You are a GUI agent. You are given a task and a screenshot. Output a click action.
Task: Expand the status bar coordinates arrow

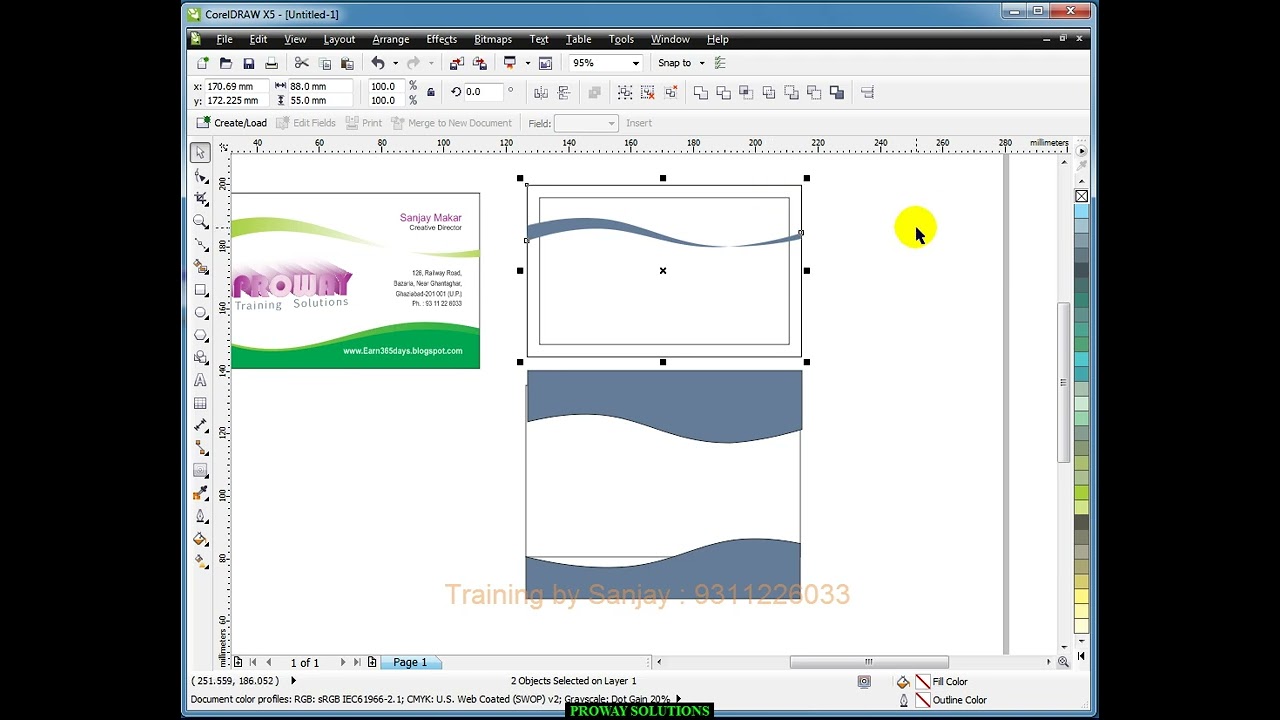[293, 681]
